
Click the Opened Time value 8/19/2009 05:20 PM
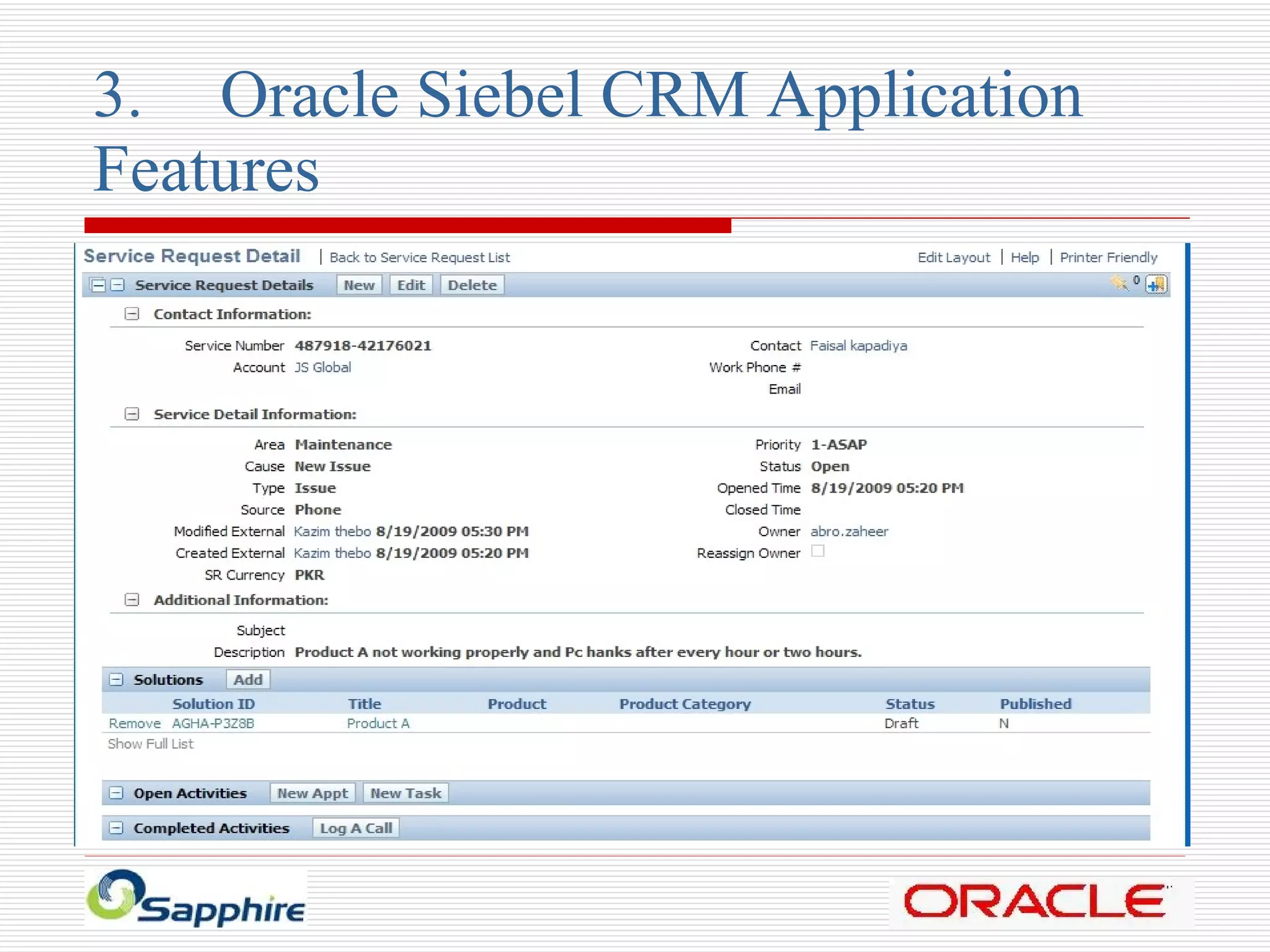[887, 488]
